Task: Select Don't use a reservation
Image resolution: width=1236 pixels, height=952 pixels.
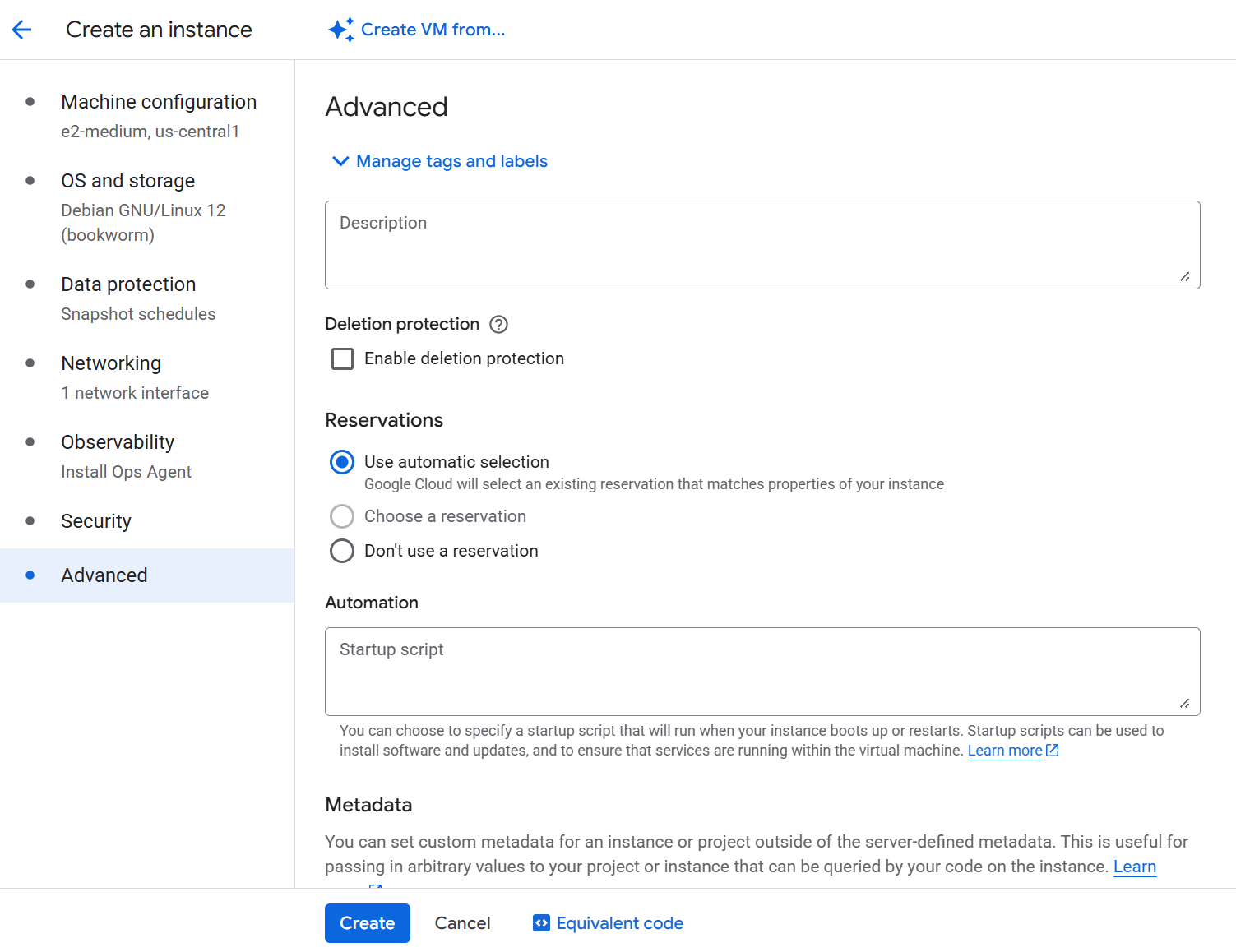Action: click(342, 551)
